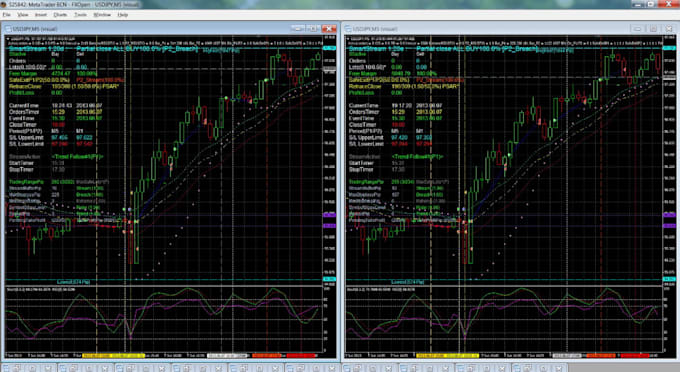
Task: Click 'Free Margin' label in right chart
Action: [x=363, y=74]
